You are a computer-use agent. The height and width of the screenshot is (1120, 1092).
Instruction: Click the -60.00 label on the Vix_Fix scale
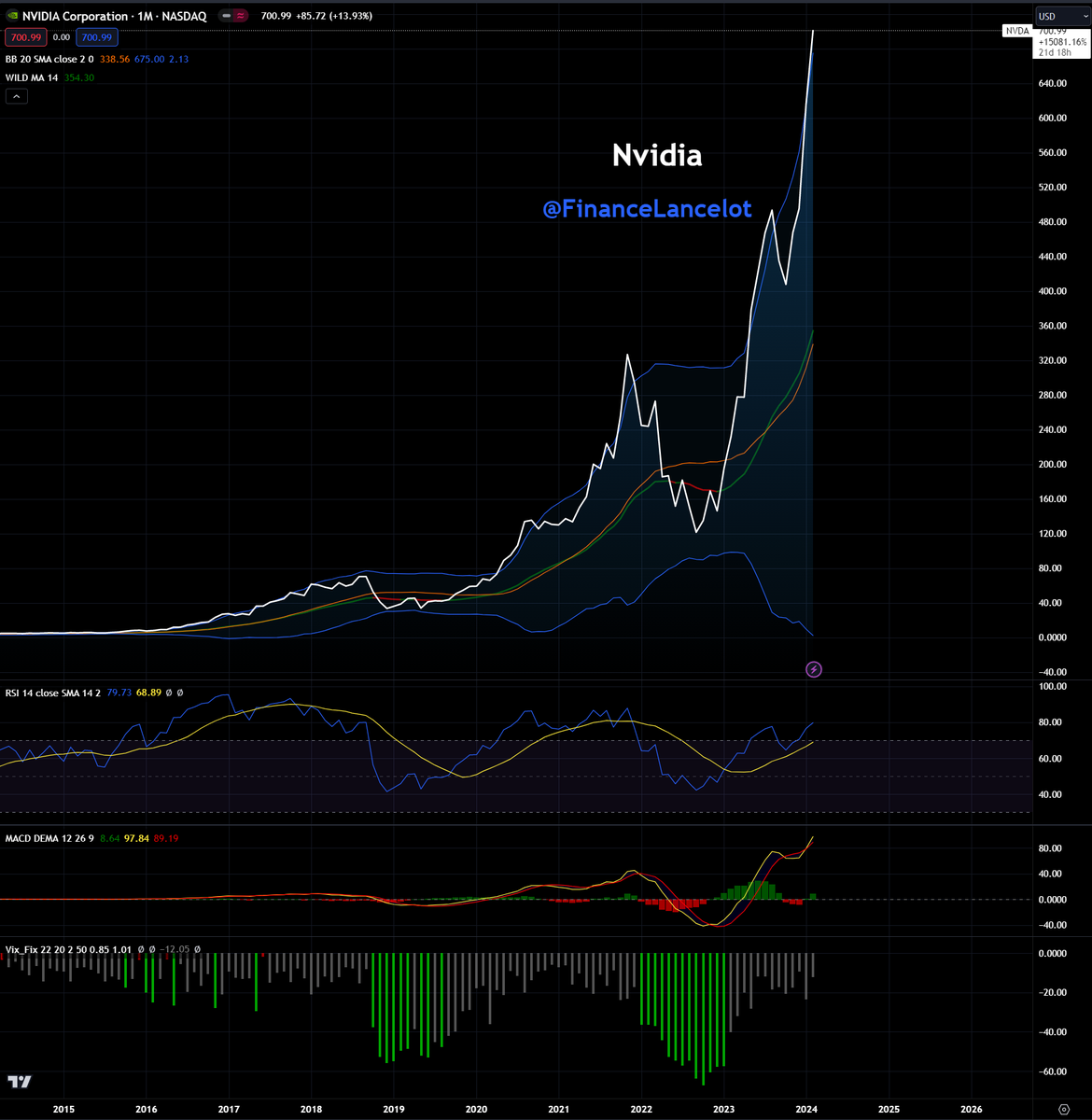coord(1053,1071)
